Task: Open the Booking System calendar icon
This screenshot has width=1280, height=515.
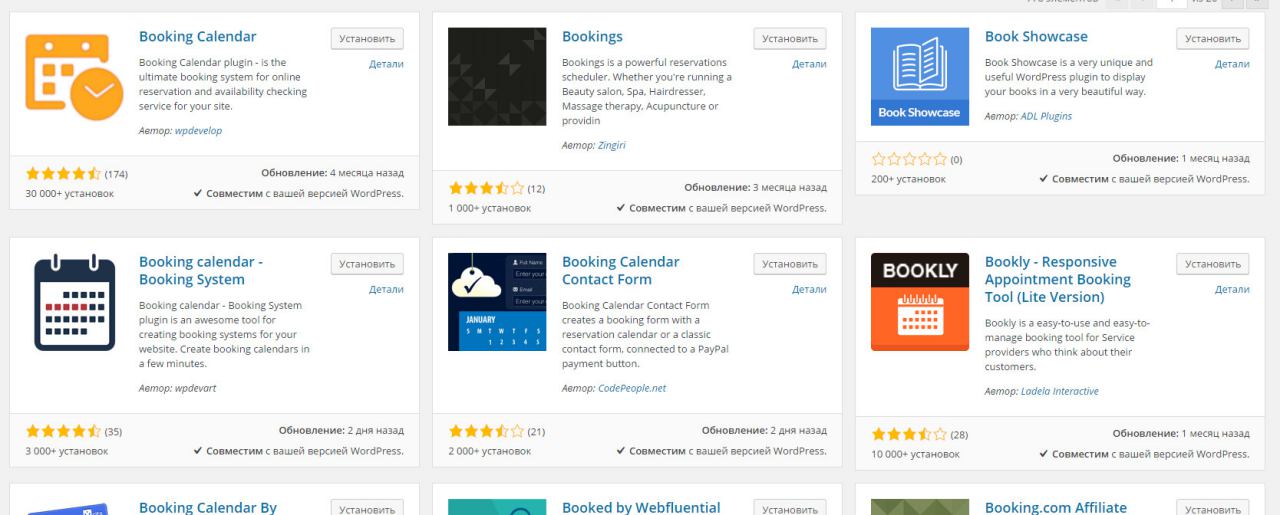Action: [74, 302]
